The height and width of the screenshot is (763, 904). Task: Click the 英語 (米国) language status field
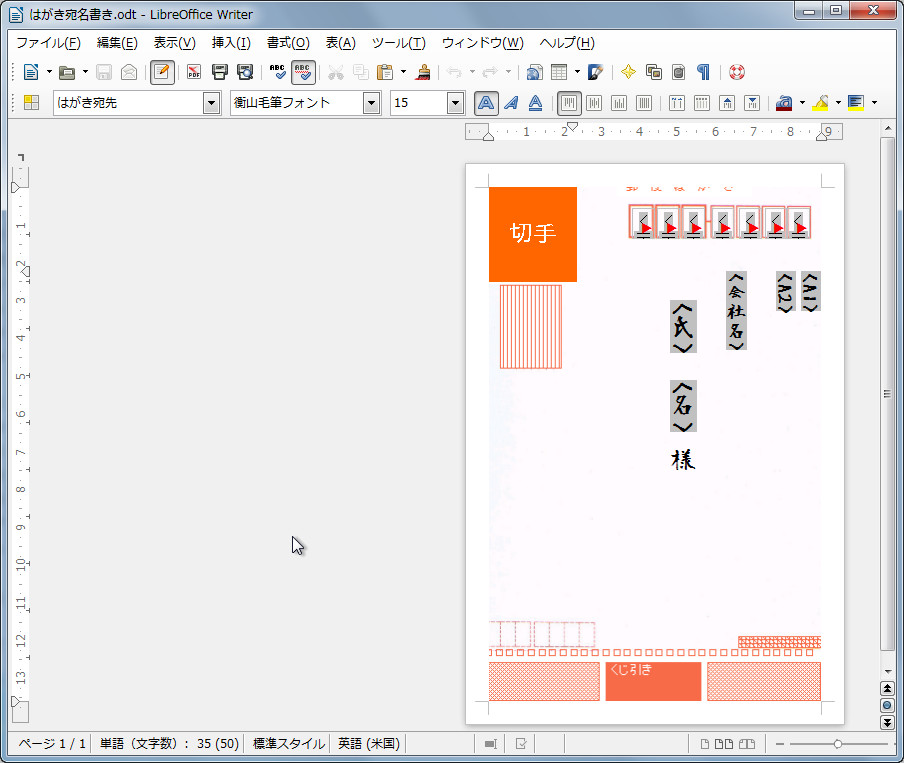(x=369, y=743)
